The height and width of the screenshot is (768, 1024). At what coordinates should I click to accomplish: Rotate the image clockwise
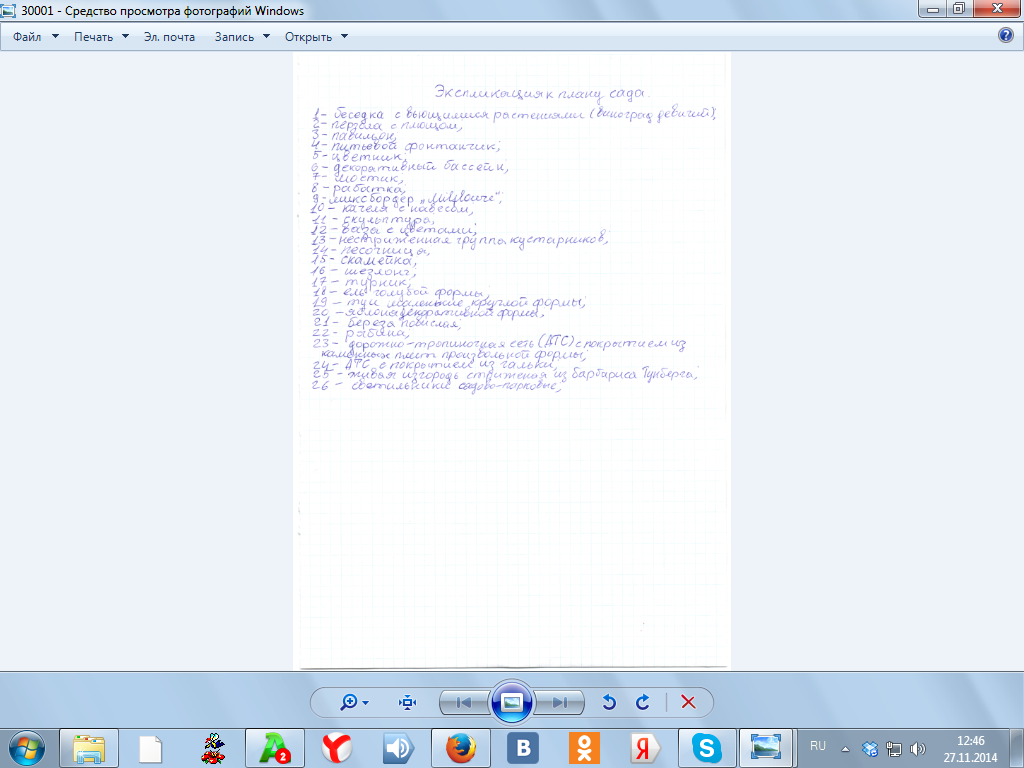point(643,702)
